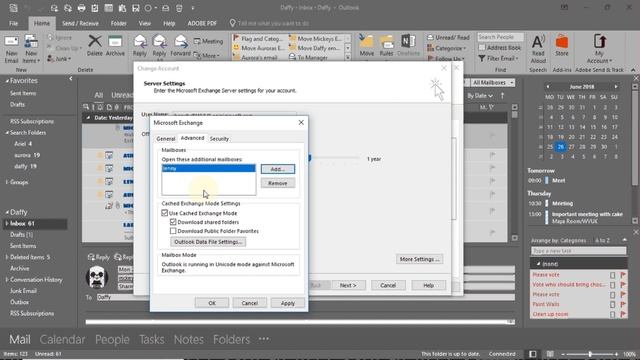Image resolution: width=640 pixels, height=360 pixels.
Task: Open Calendar in navigation bar
Action: pyautogui.click(x=62, y=339)
